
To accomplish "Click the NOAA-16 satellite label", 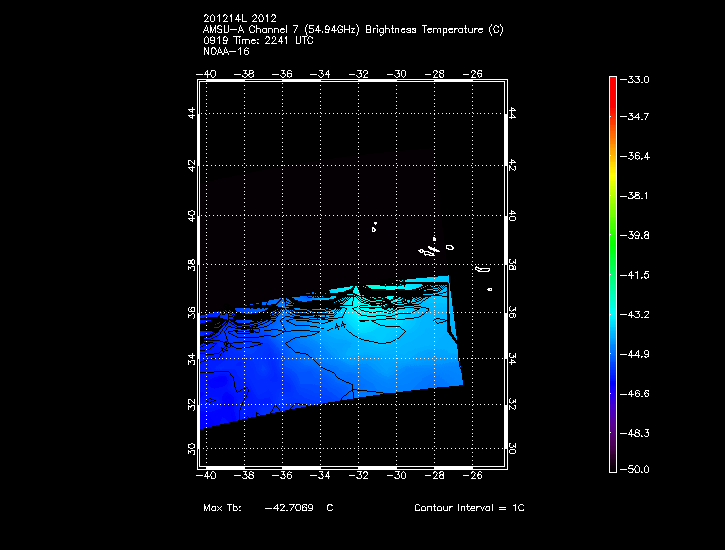I will (x=226, y=52).
